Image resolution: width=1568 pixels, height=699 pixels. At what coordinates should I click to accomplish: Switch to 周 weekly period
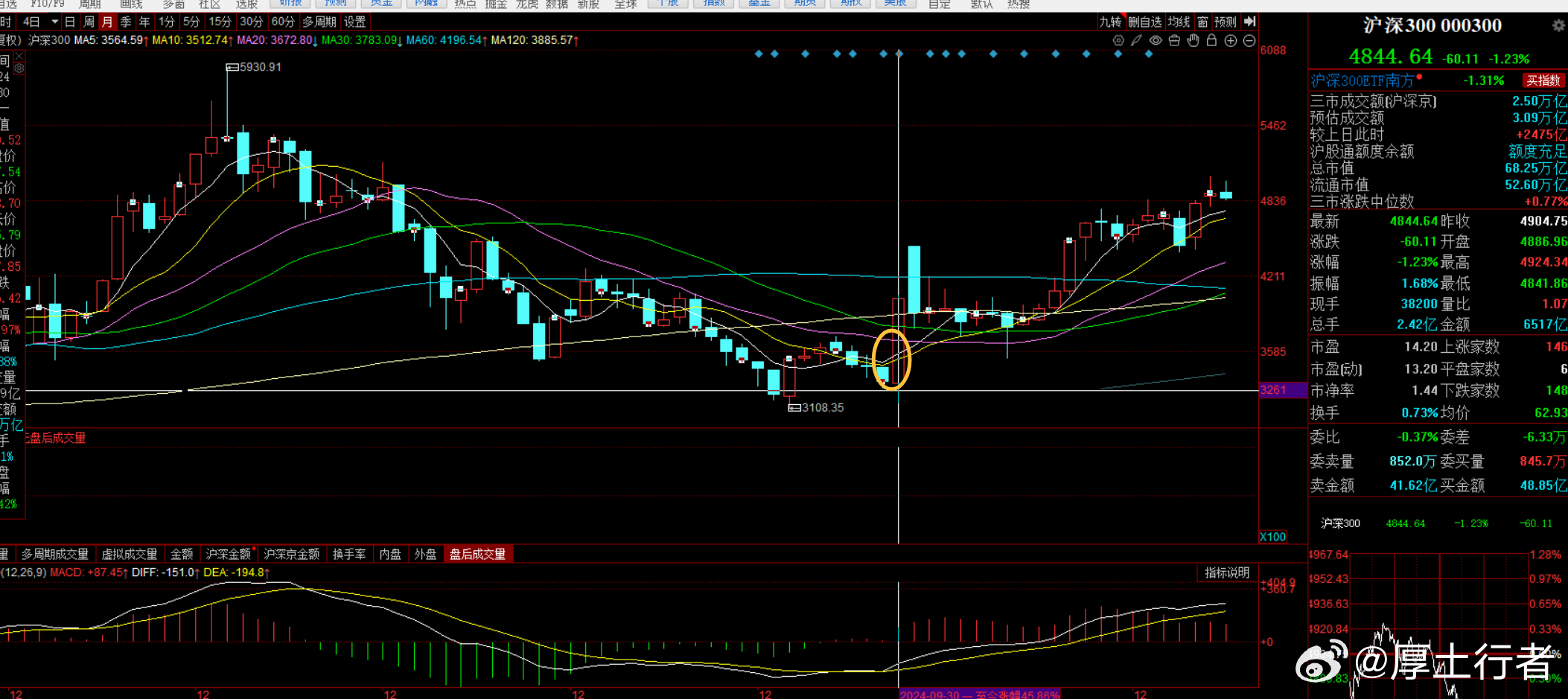point(89,22)
